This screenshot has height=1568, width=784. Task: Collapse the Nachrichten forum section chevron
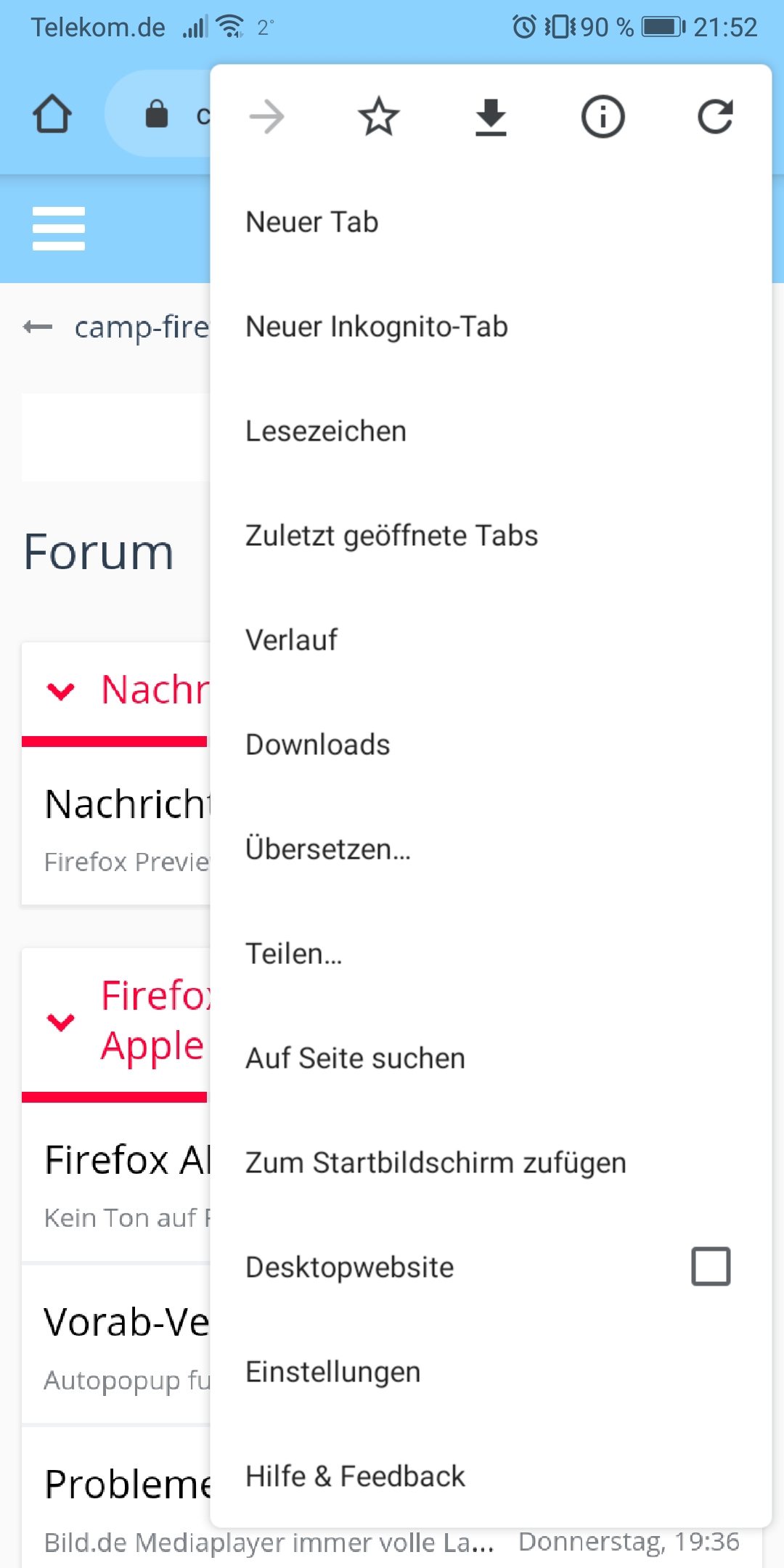(x=61, y=690)
